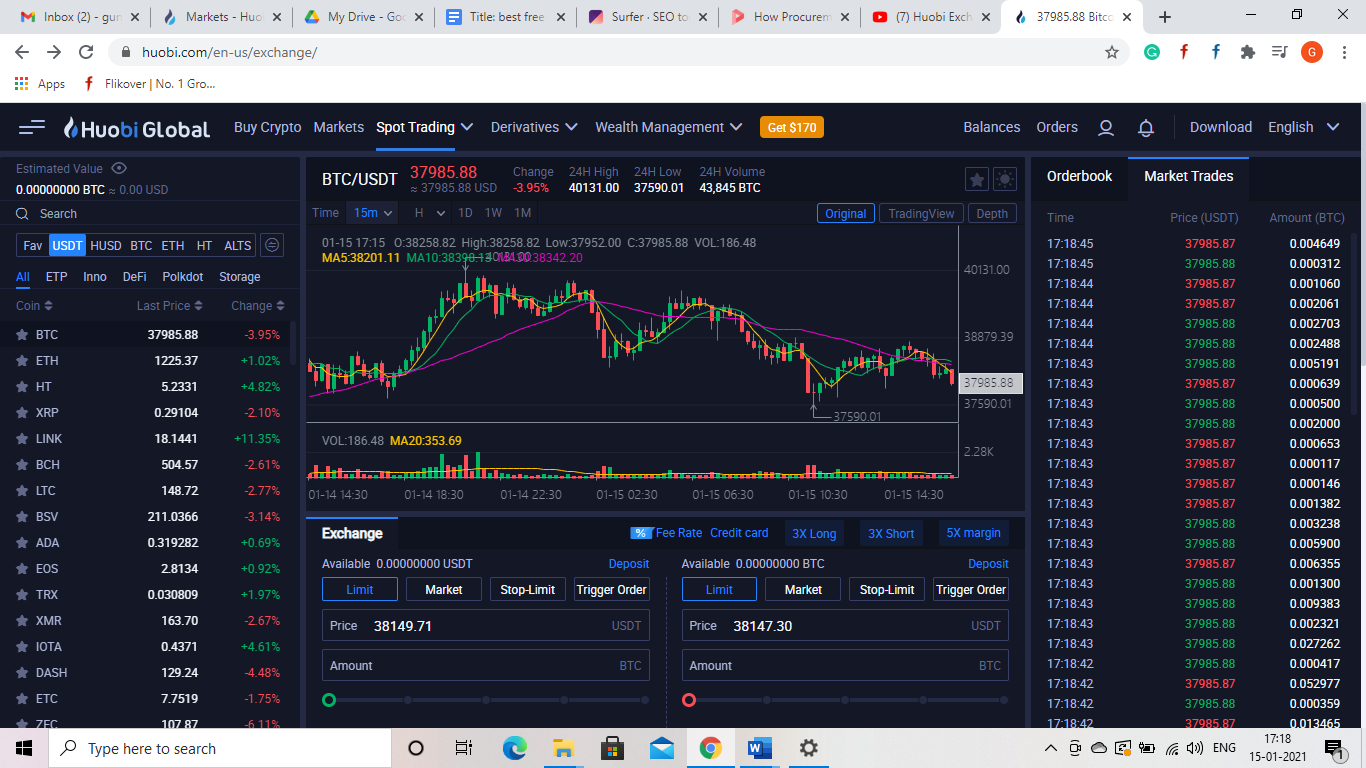The width and height of the screenshot is (1366, 768).
Task: Show the Depth chart view
Action: (x=992, y=213)
